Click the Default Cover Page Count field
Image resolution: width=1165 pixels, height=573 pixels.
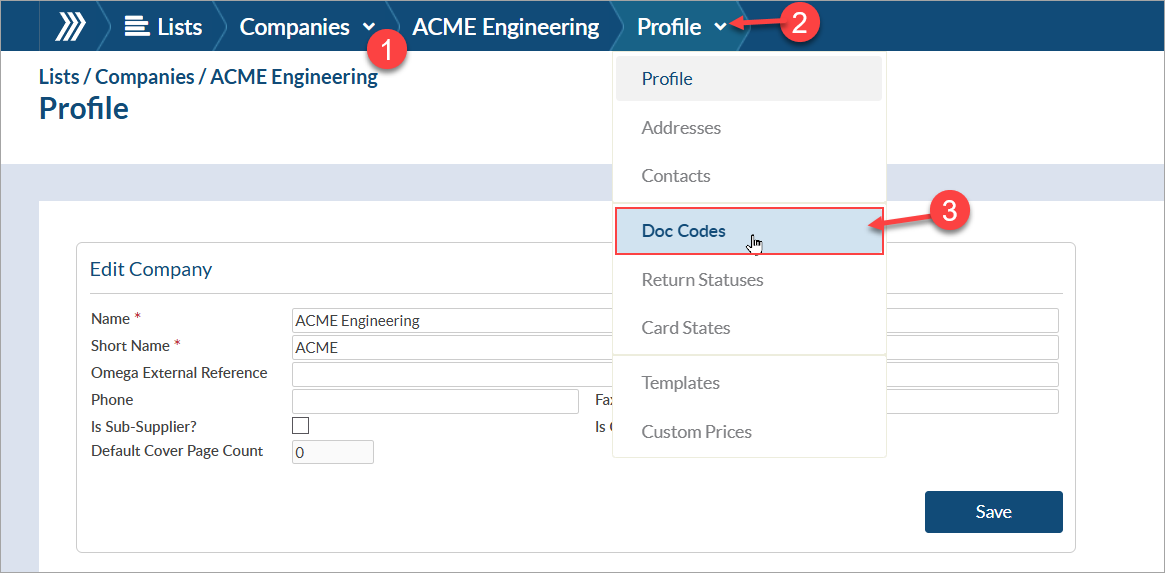coord(332,453)
